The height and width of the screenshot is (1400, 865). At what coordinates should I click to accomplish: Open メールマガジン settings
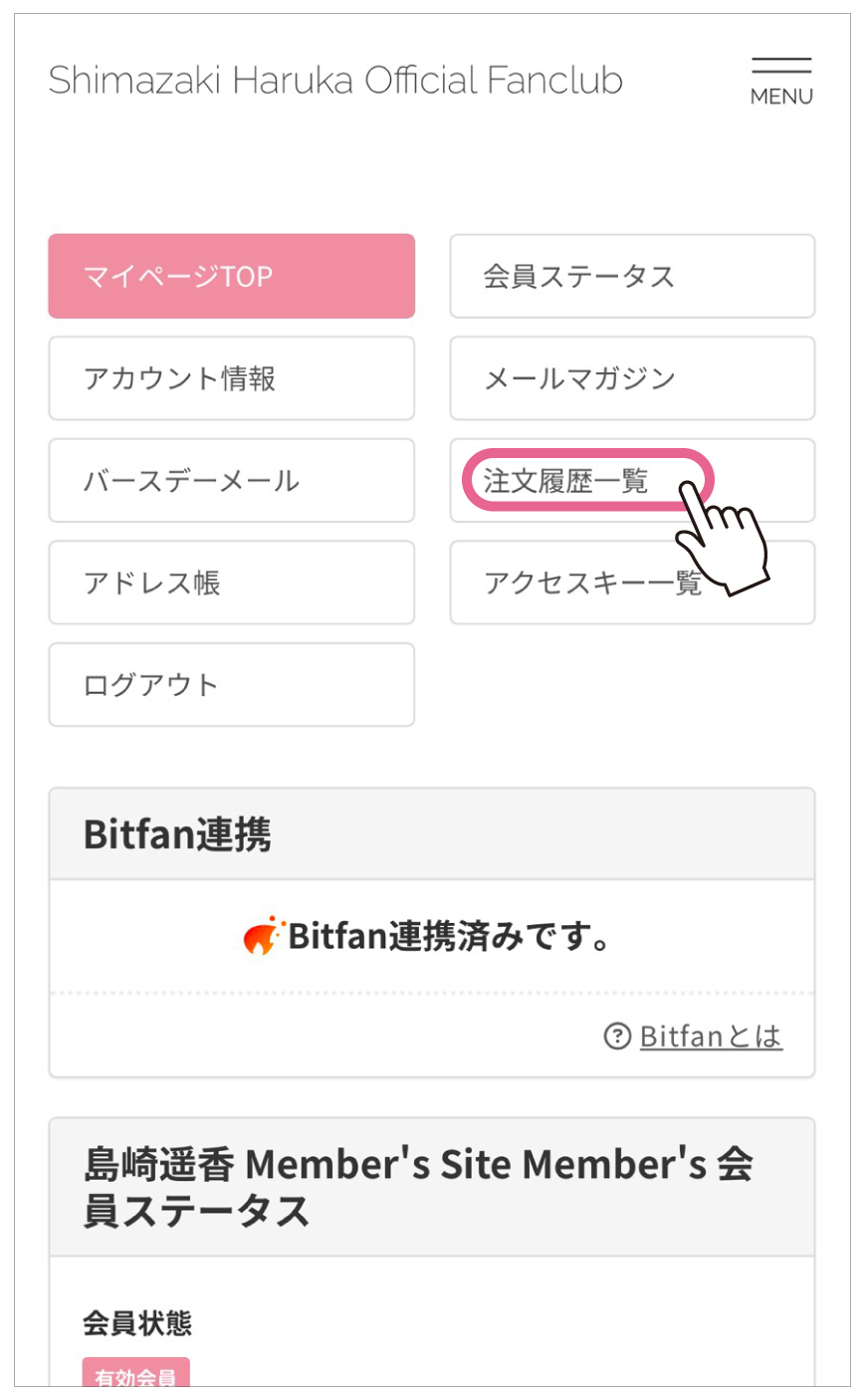[632, 378]
